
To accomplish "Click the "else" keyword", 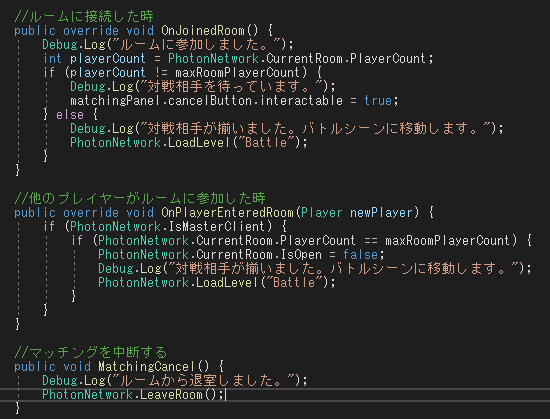I will (70, 115).
